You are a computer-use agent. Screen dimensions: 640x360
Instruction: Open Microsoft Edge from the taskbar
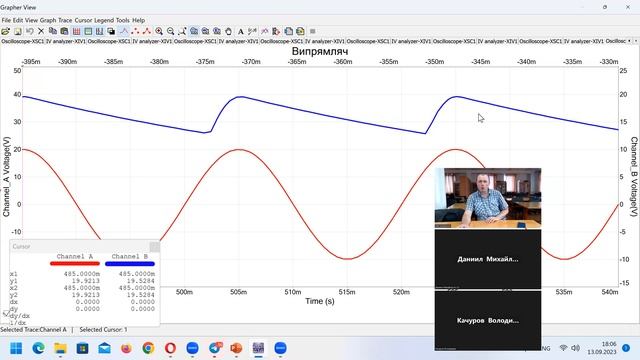(x=38, y=348)
